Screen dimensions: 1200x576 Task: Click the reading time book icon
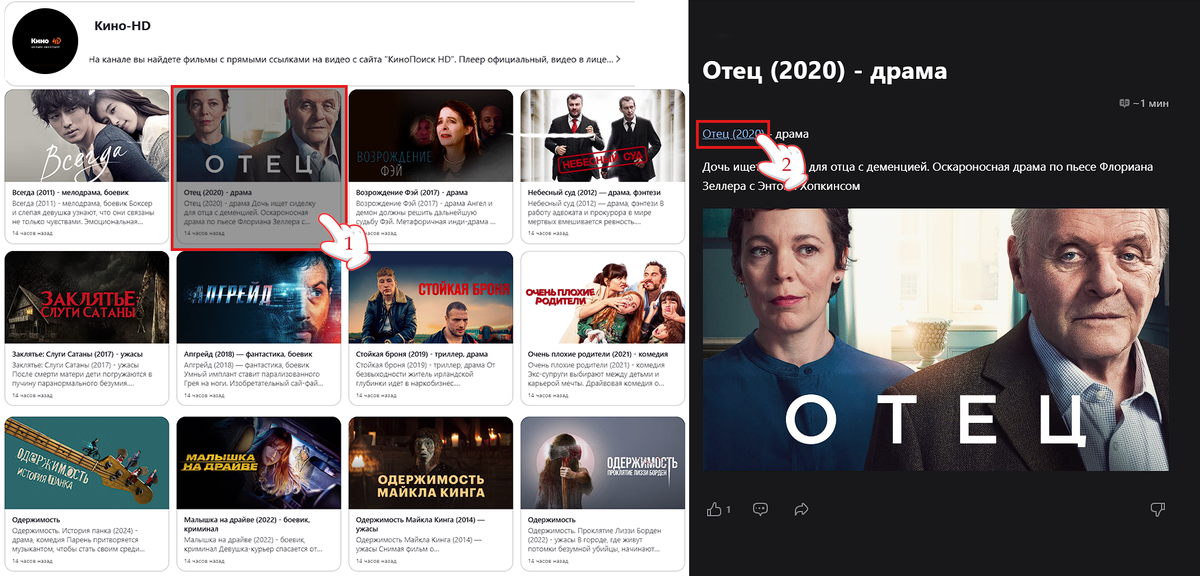pyautogui.click(x=1125, y=103)
